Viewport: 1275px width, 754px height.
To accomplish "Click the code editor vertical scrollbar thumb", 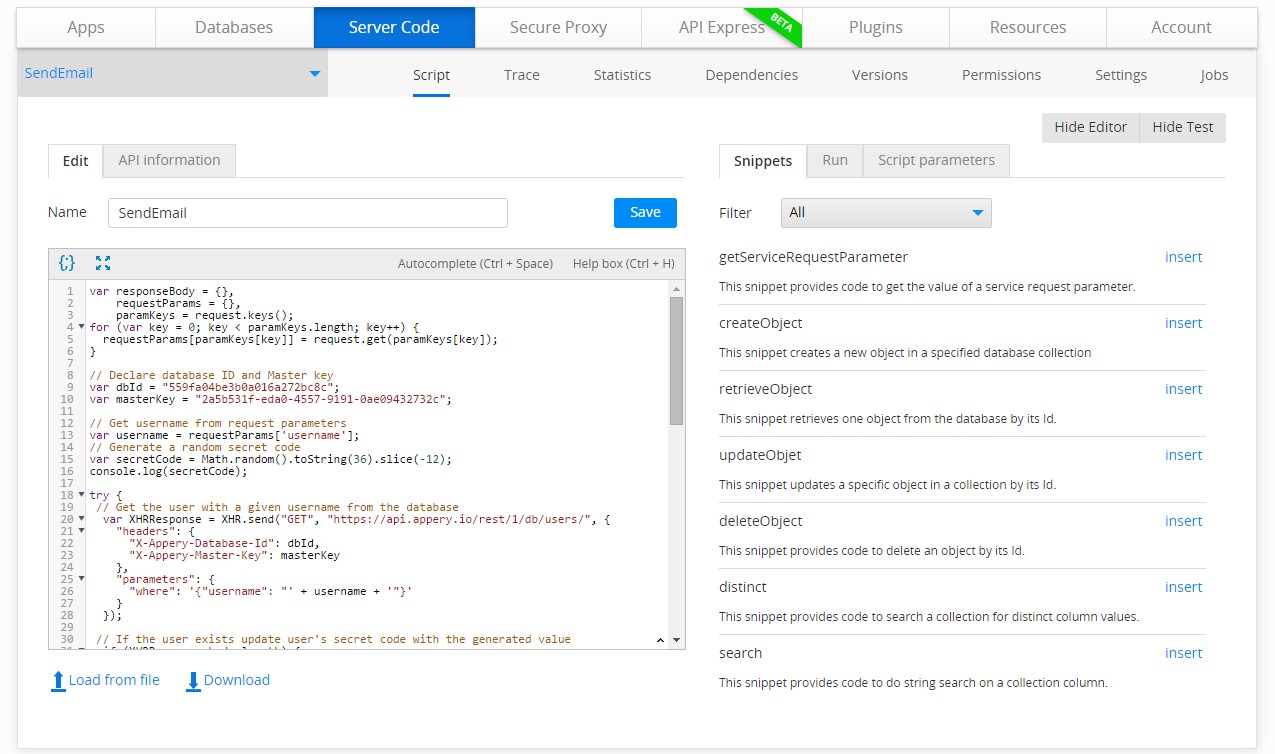I will coord(676,361).
